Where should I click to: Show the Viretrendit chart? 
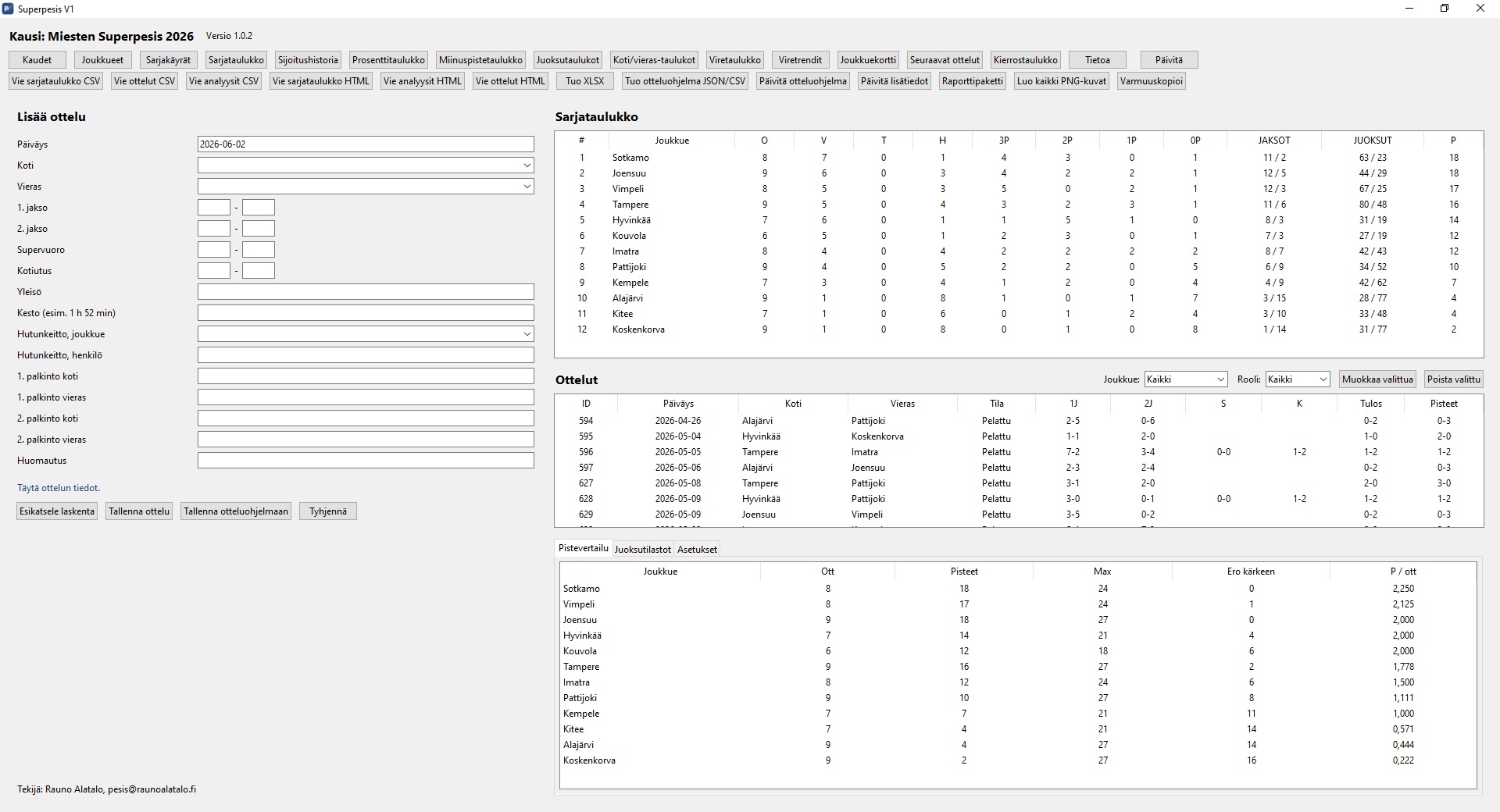[x=801, y=60]
